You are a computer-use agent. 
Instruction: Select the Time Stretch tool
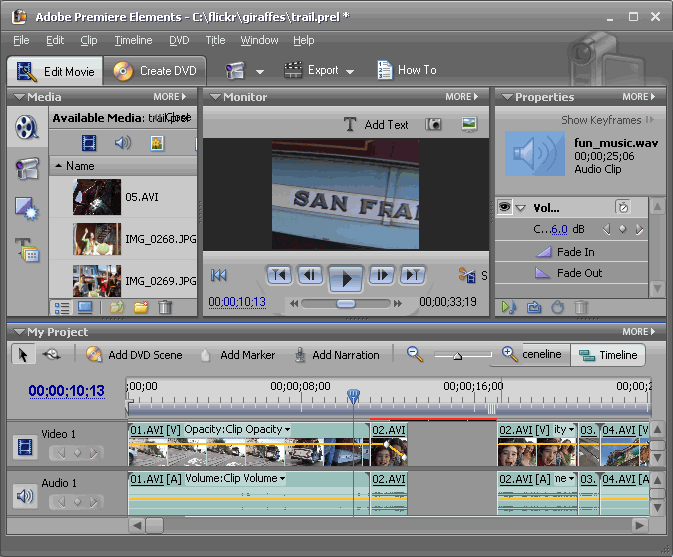click(52, 354)
